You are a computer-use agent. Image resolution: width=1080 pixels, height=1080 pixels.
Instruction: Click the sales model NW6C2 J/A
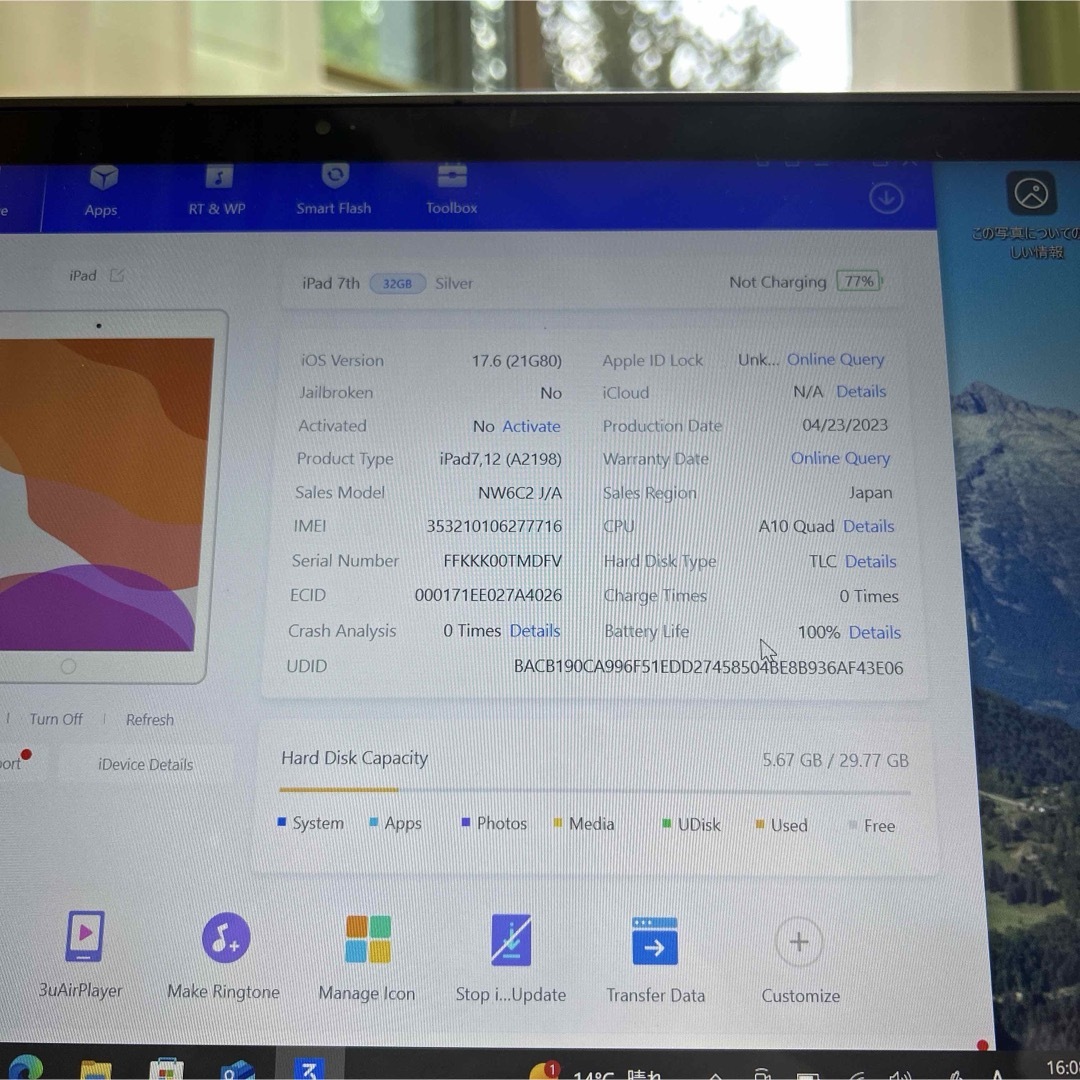click(520, 493)
